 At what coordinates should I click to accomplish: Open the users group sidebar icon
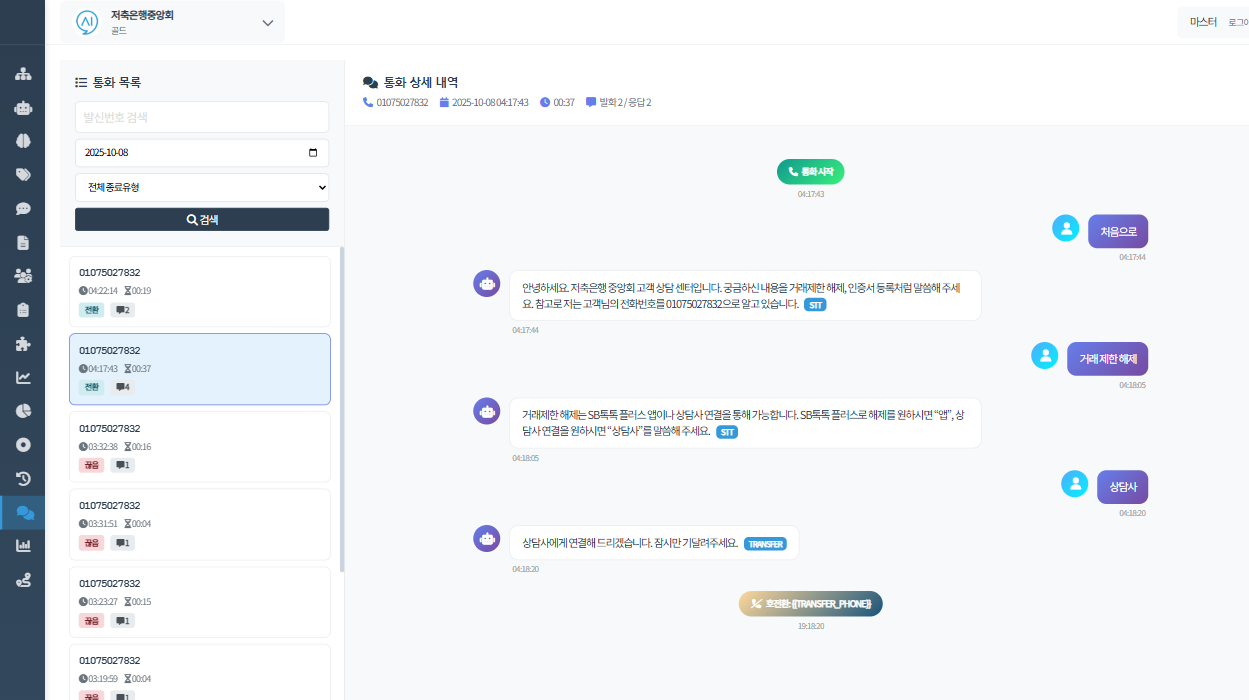point(23,276)
